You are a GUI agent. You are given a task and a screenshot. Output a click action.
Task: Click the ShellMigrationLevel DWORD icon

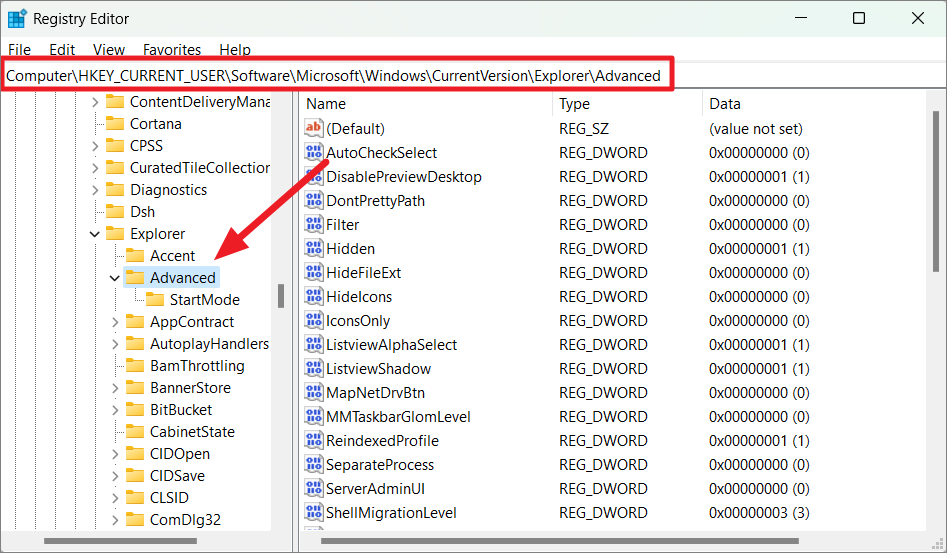313,513
